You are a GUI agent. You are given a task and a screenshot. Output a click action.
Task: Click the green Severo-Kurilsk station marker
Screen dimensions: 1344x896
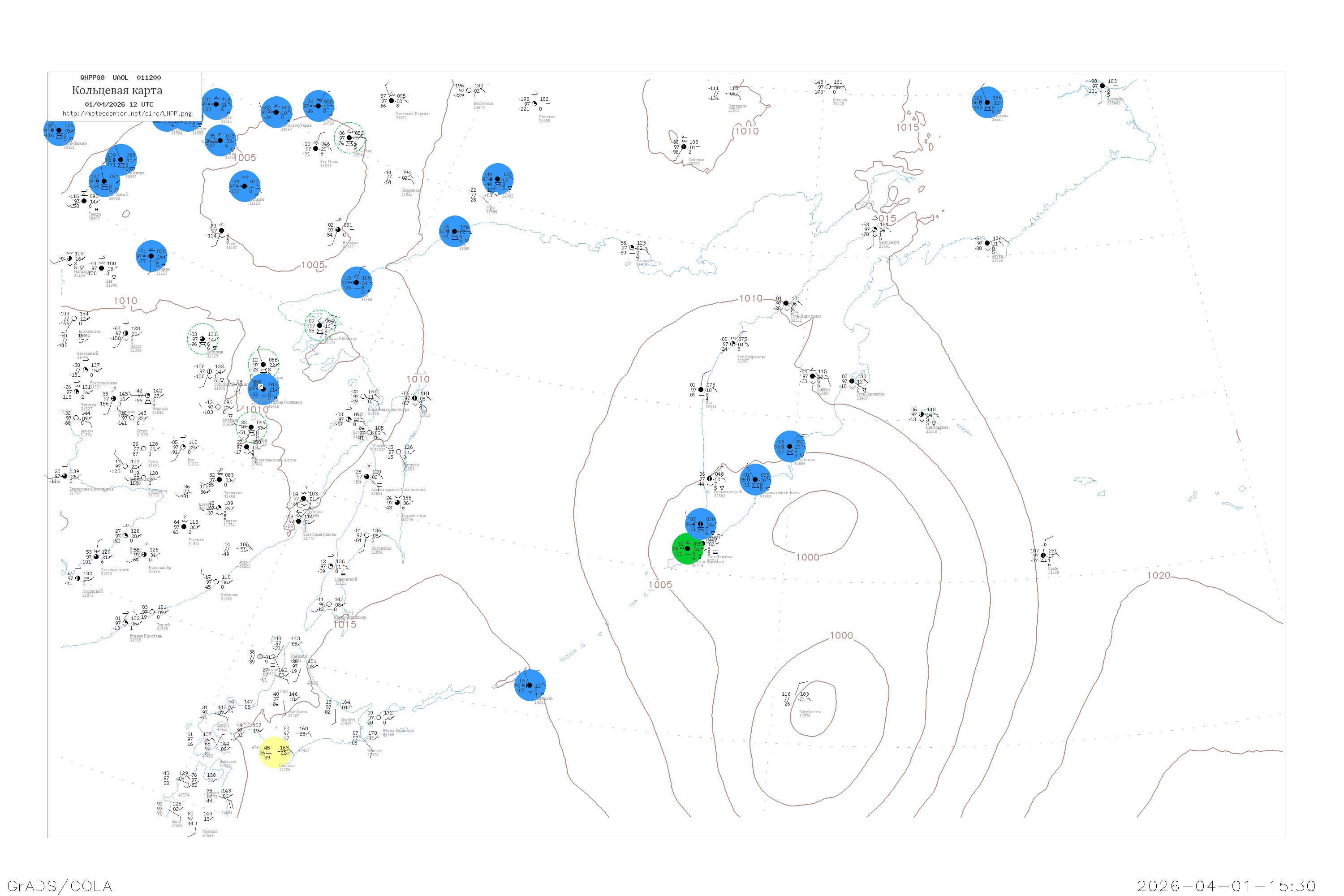pos(688,548)
